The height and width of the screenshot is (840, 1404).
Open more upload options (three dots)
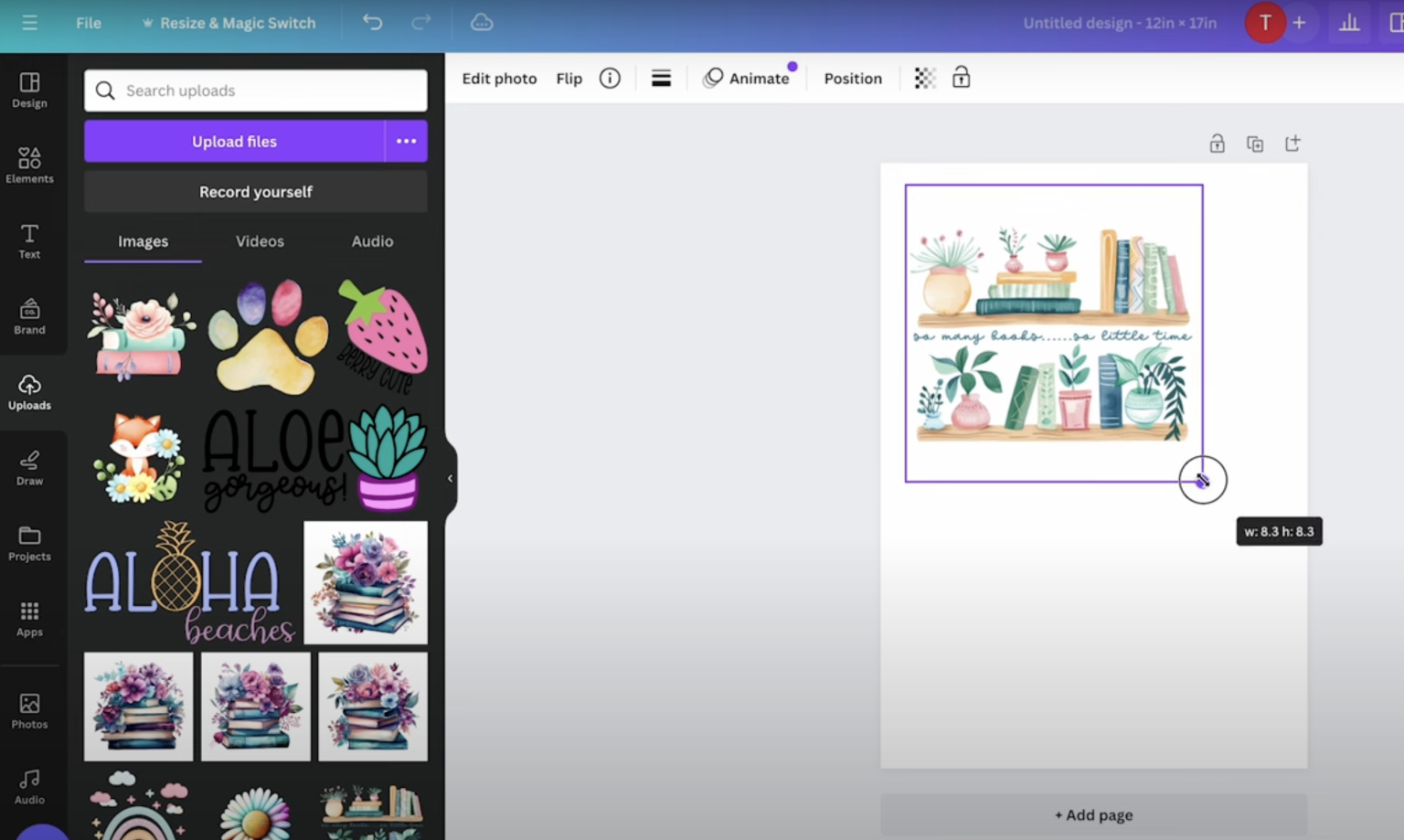coord(407,141)
